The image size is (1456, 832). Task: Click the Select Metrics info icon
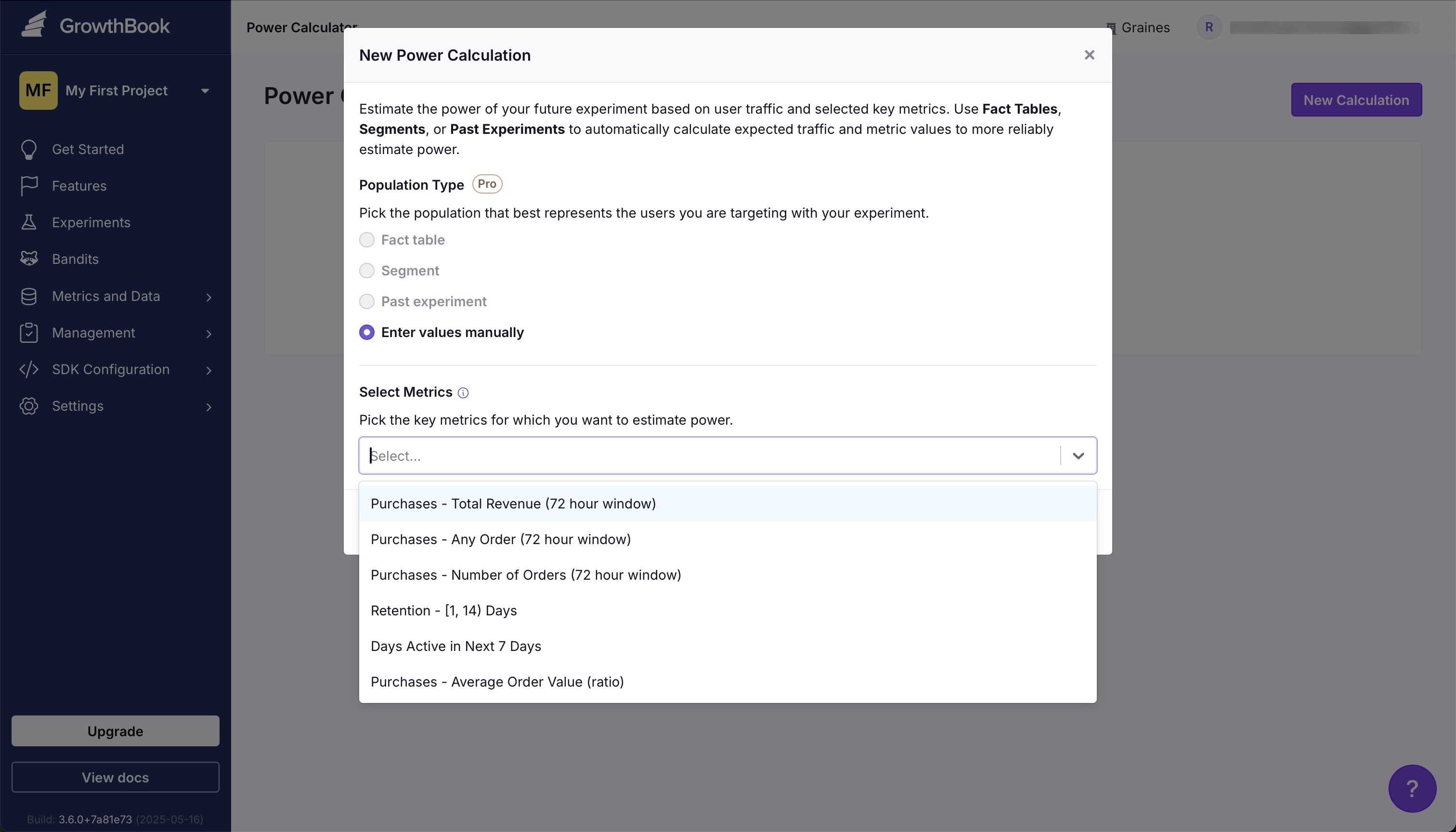click(x=464, y=393)
